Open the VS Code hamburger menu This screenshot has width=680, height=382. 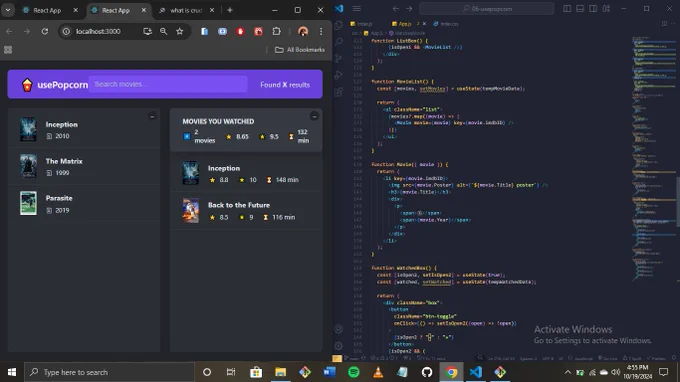click(x=356, y=8)
